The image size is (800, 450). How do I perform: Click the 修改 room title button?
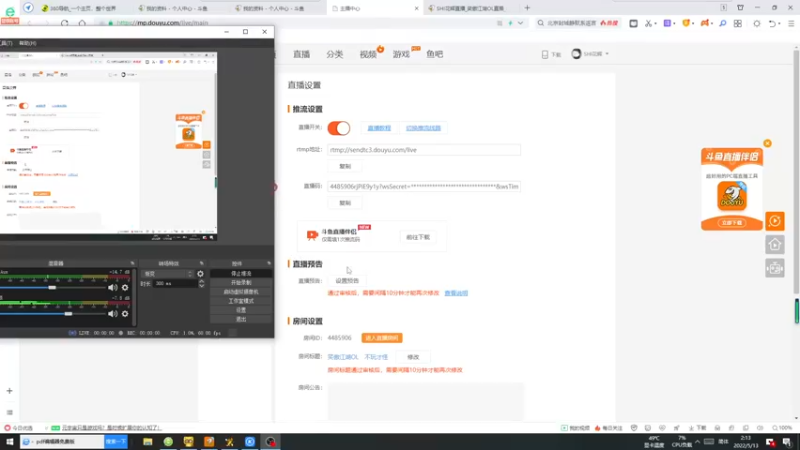click(x=413, y=357)
